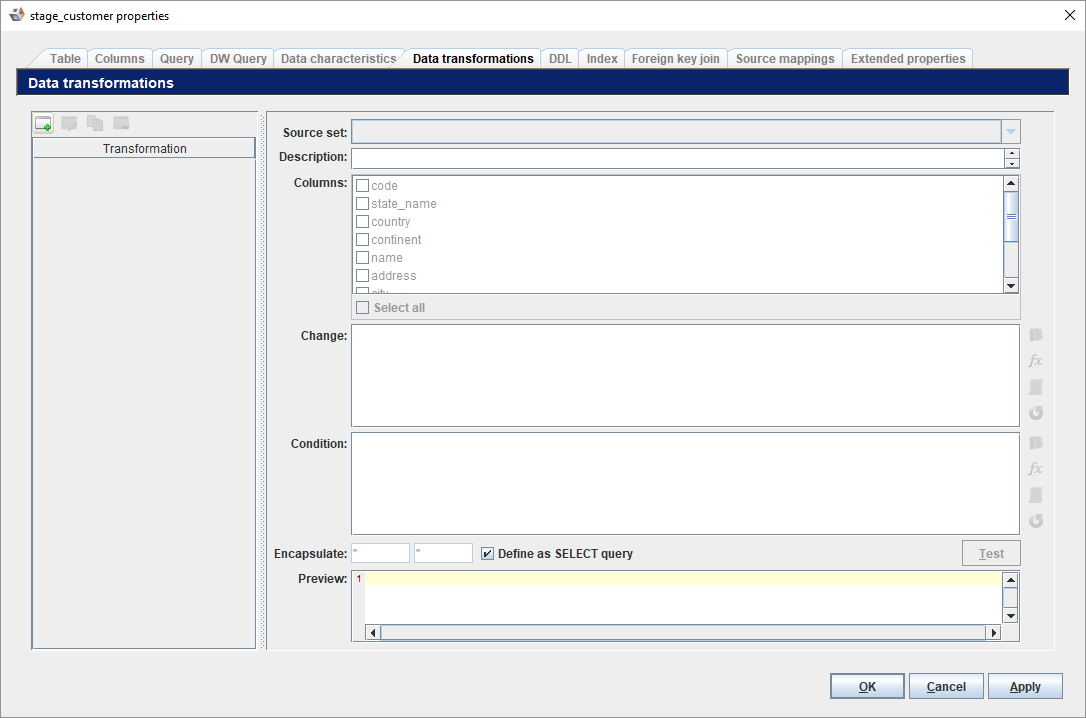This screenshot has height=718, width=1086.
Task: Click Description field up arrow
Action: coord(1012,154)
